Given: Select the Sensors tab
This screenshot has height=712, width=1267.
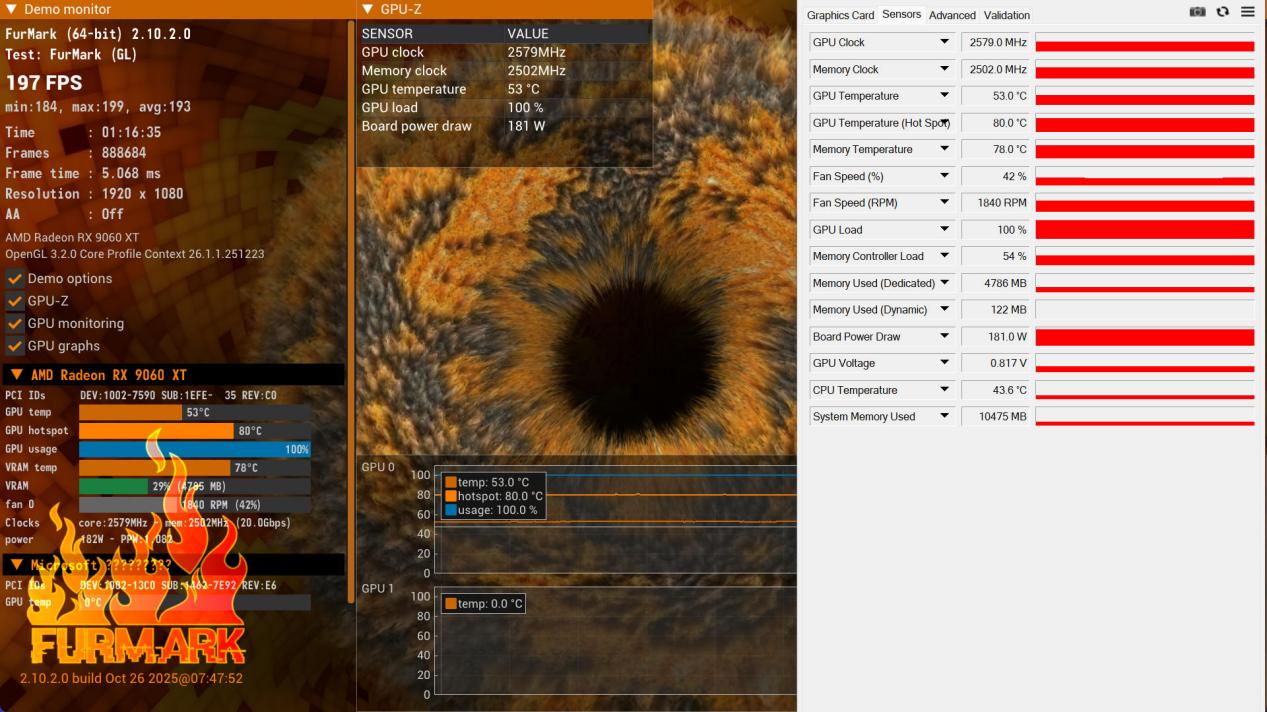Looking at the screenshot, I should coord(901,14).
